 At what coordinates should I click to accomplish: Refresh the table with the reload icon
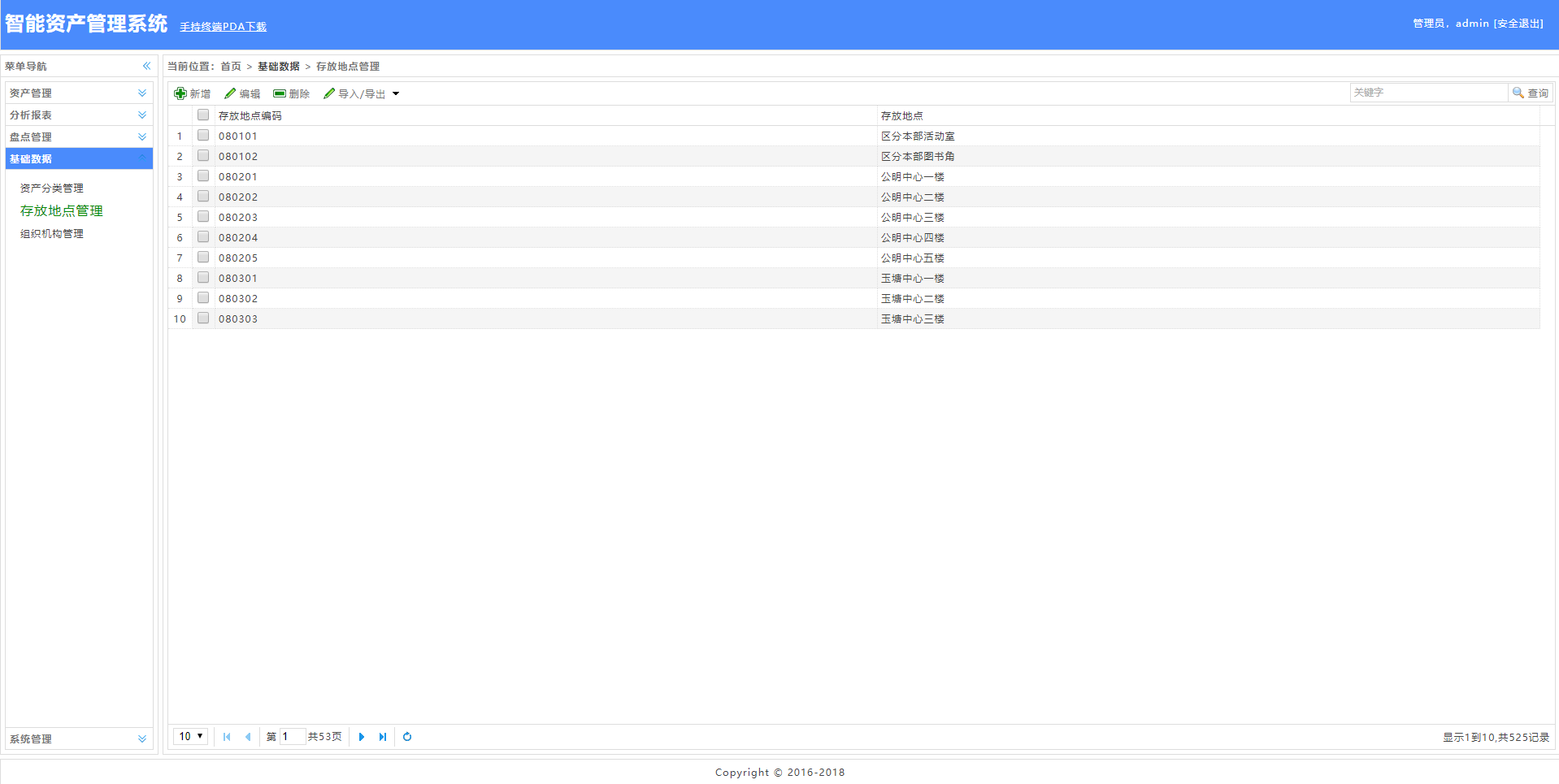click(x=407, y=737)
